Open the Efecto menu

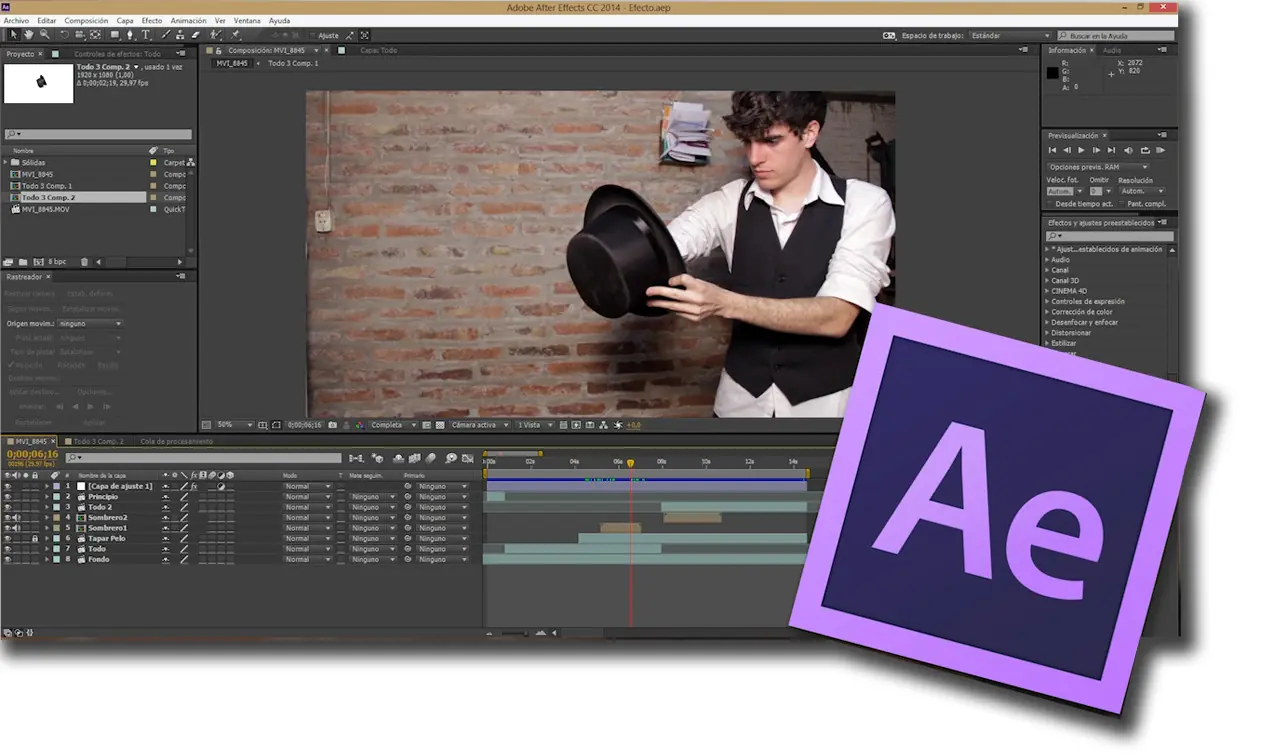[152, 20]
